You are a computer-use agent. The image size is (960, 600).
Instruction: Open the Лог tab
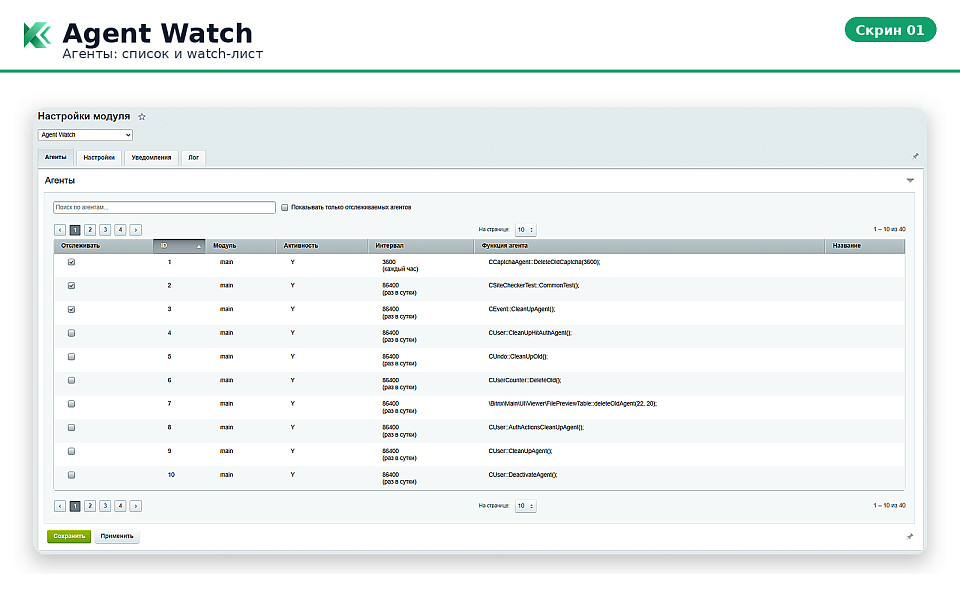[x=194, y=157]
